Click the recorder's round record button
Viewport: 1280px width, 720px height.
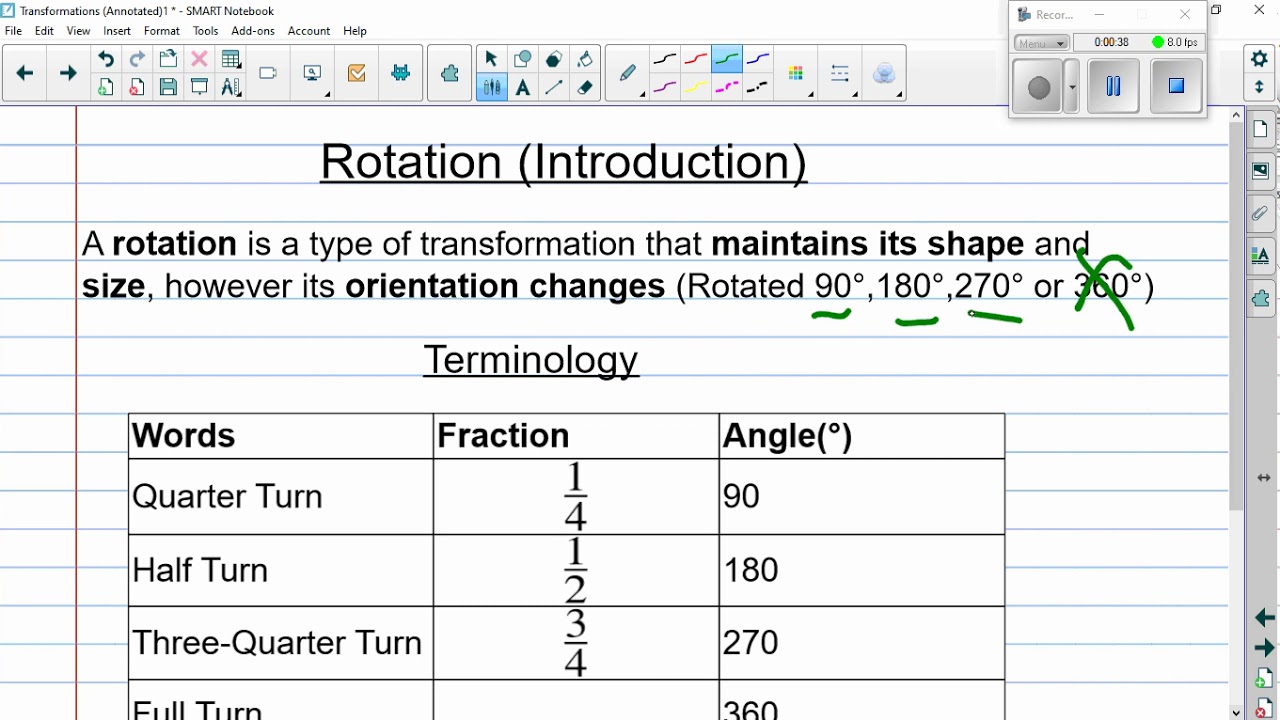click(1039, 87)
